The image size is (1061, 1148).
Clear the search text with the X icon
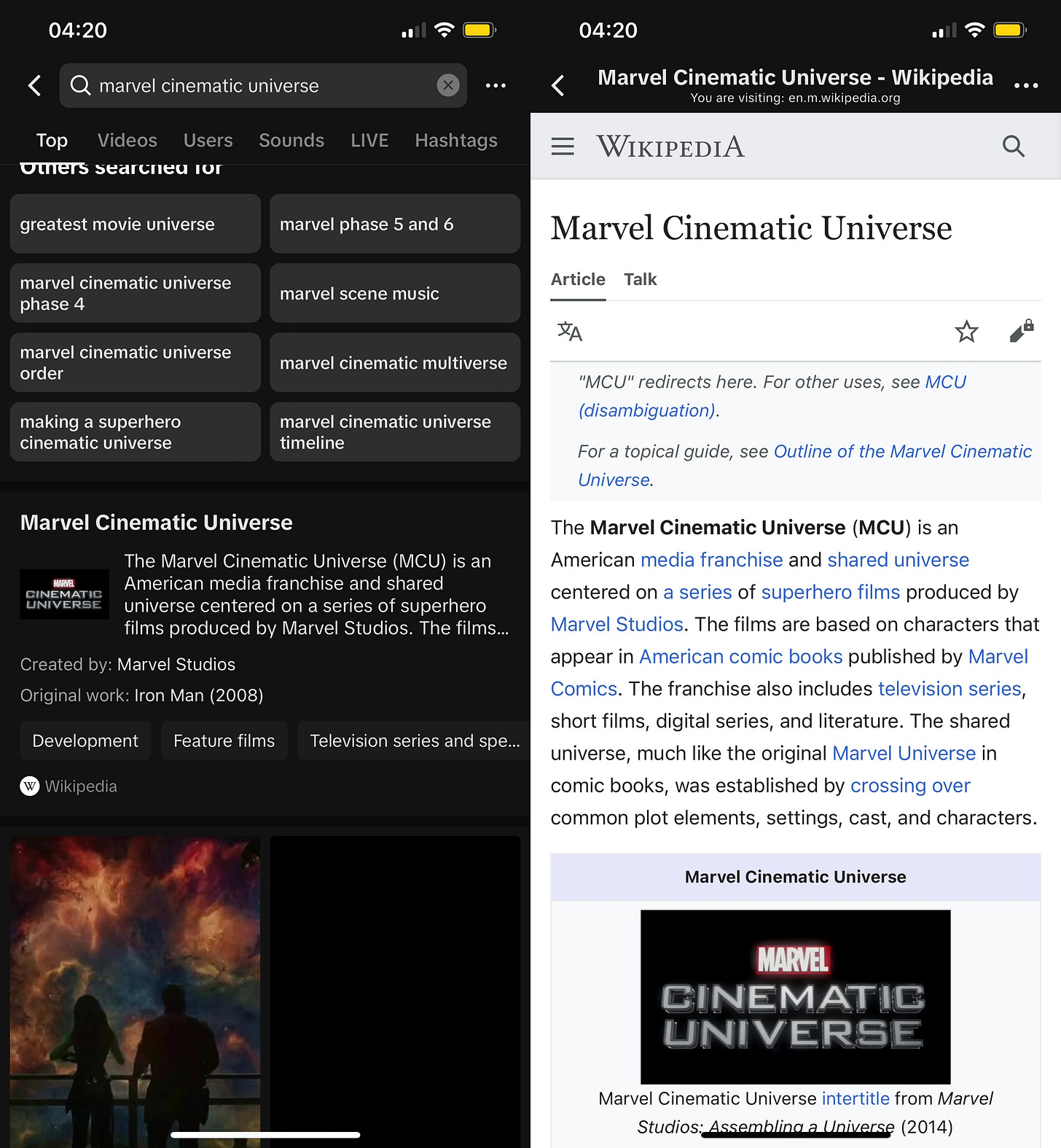pyautogui.click(x=448, y=85)
